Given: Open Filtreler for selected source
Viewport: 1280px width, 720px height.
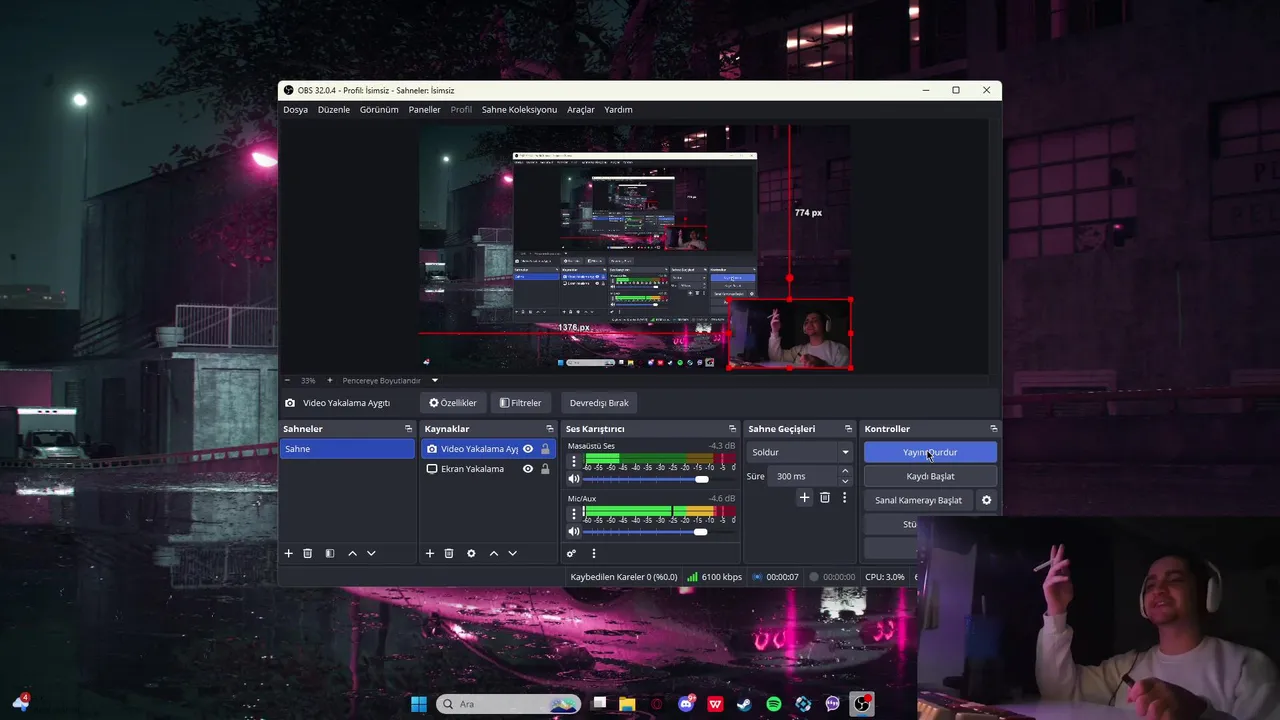Looking at the screenshot, I should pos(520,403).
